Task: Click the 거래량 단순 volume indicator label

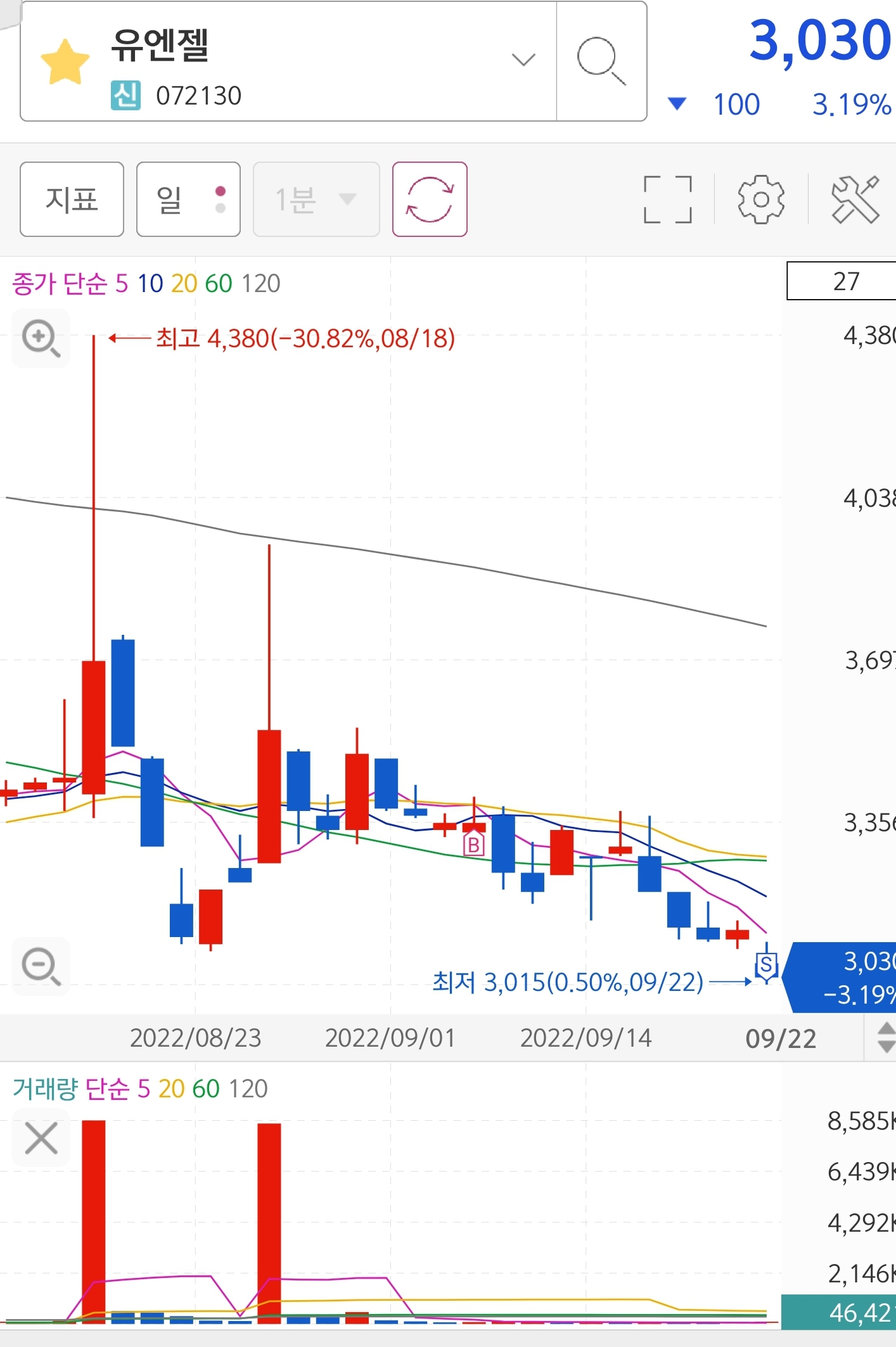Action: point(71,1088)
